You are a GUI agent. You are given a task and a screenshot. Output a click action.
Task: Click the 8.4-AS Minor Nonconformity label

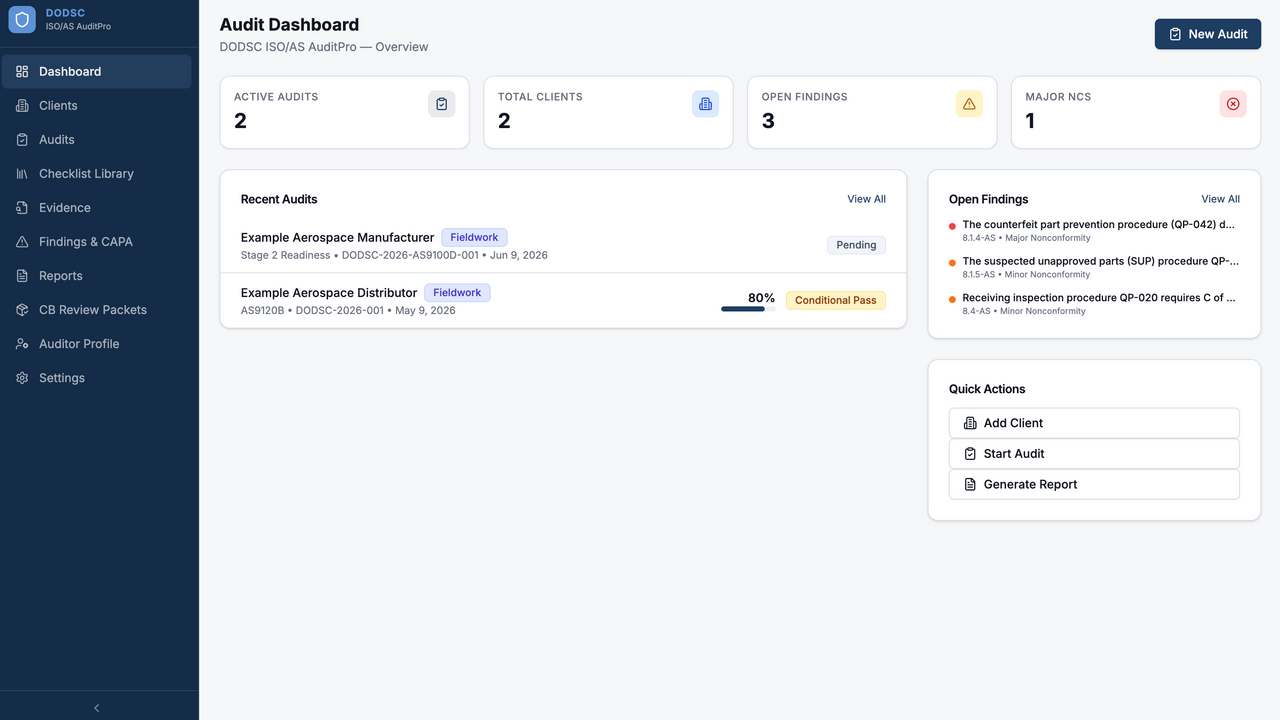click(x=1024, y=311)
